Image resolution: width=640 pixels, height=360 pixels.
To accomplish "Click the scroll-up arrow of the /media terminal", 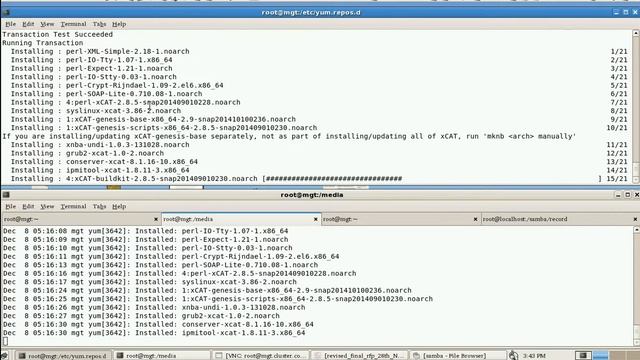I will [x=637, y=230].
